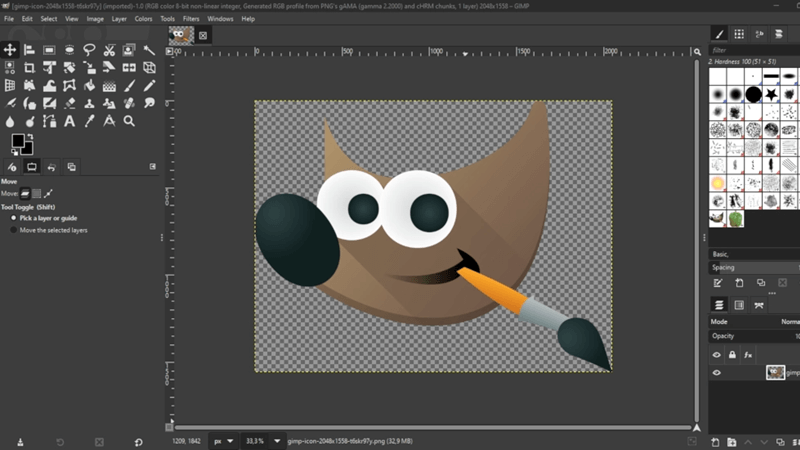
Task: Select the Text tool
Action: point(69,121)
